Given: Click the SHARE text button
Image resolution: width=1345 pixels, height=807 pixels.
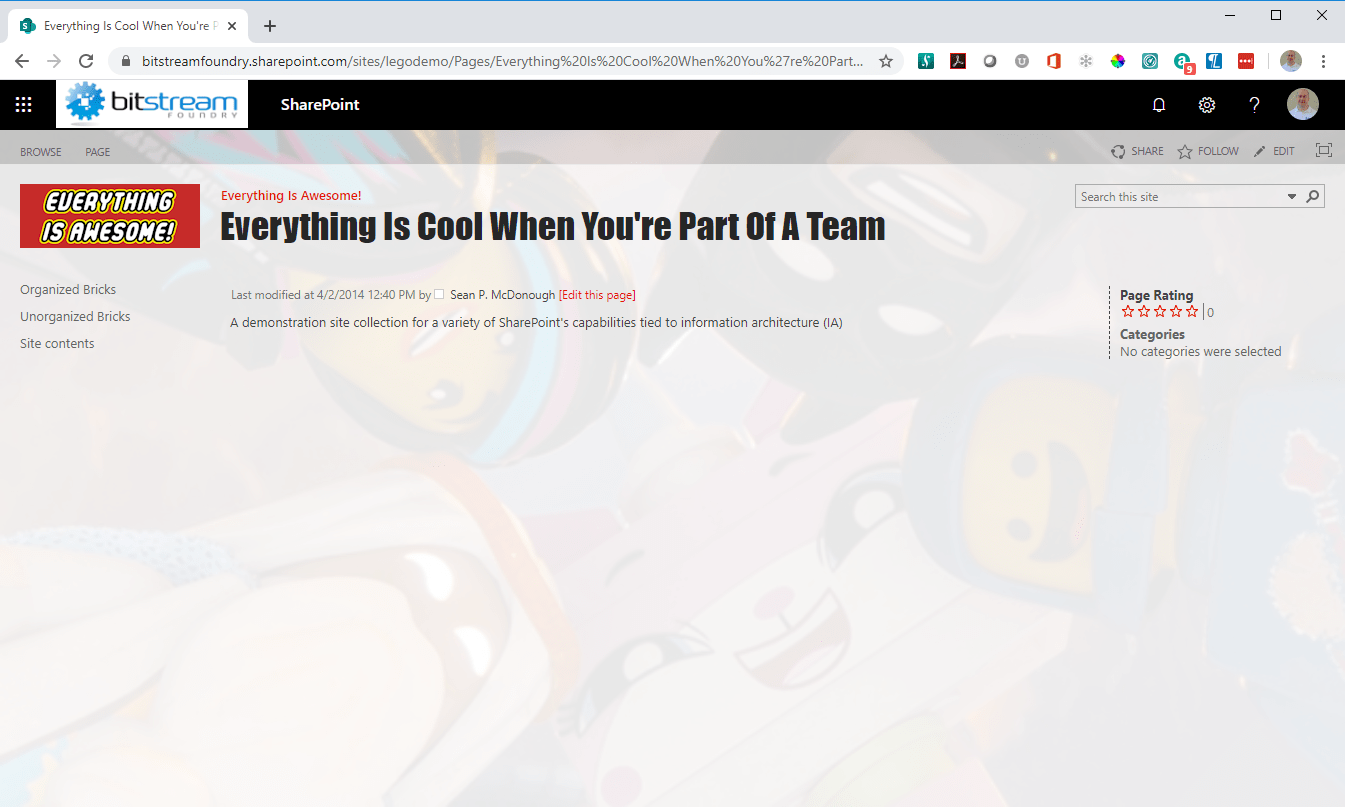Looking at the screenshot, I should click(x=1147, y=151).
